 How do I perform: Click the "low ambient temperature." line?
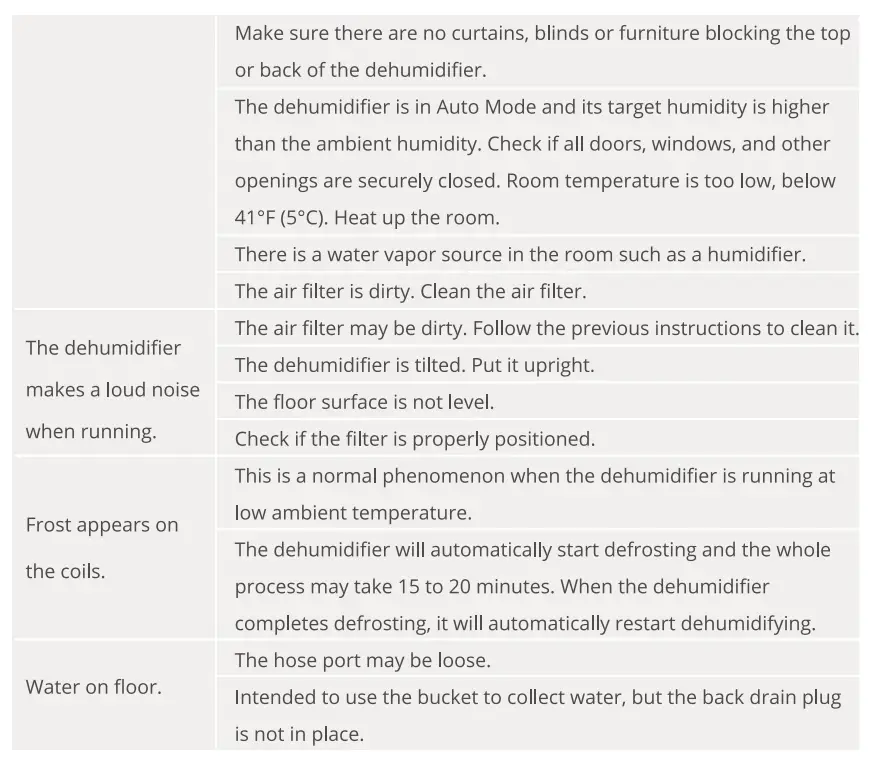pyautogui.click(x=352, y=513)
